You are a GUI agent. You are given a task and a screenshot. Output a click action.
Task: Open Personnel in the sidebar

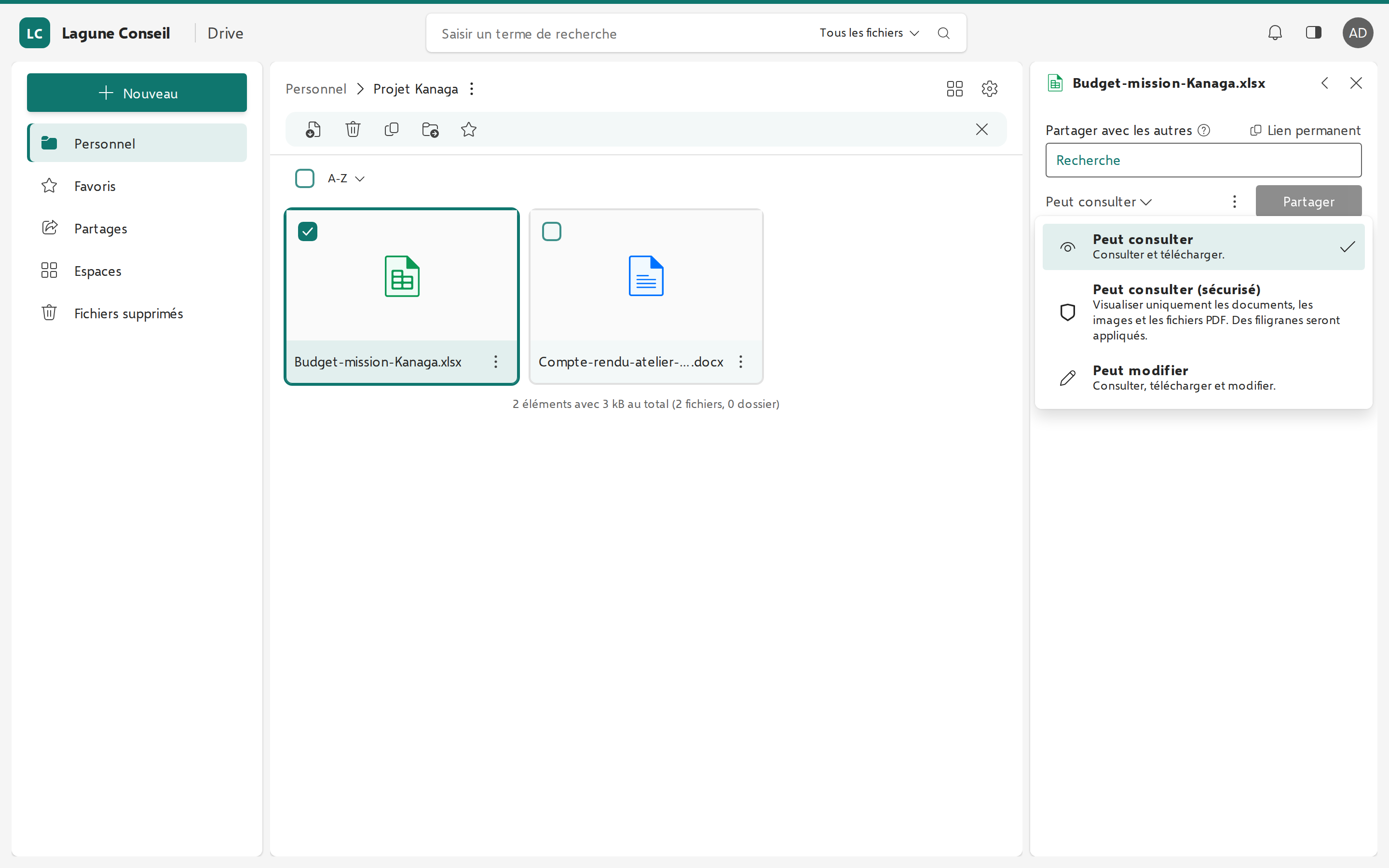click(x=137, y=143)
